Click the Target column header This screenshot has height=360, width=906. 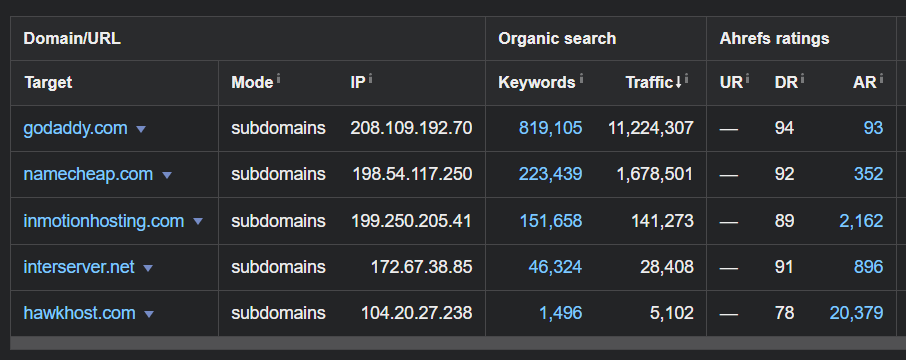pyautogui.click(x=49, y=83)
